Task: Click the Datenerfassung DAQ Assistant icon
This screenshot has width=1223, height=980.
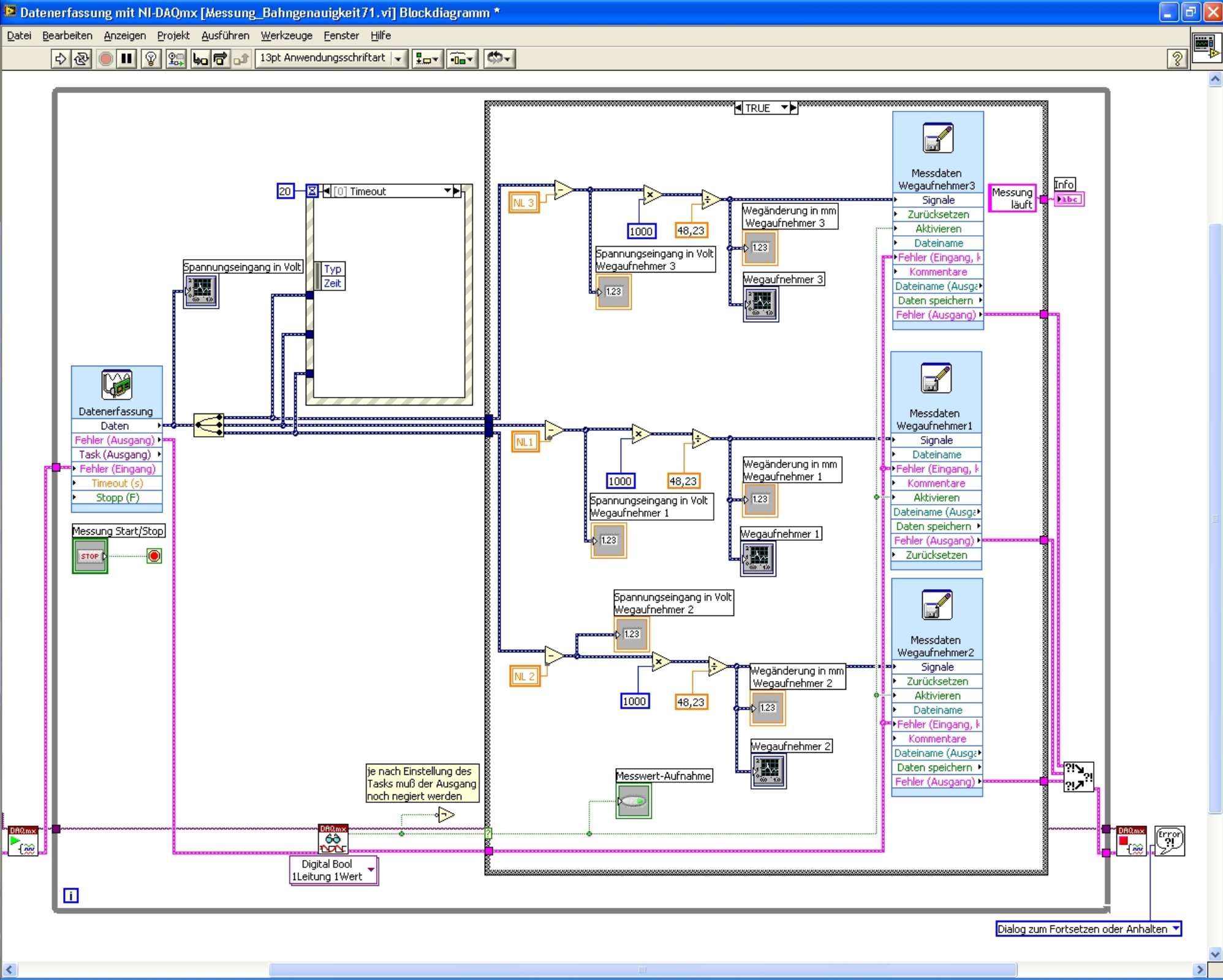Action: coord(116,385)
